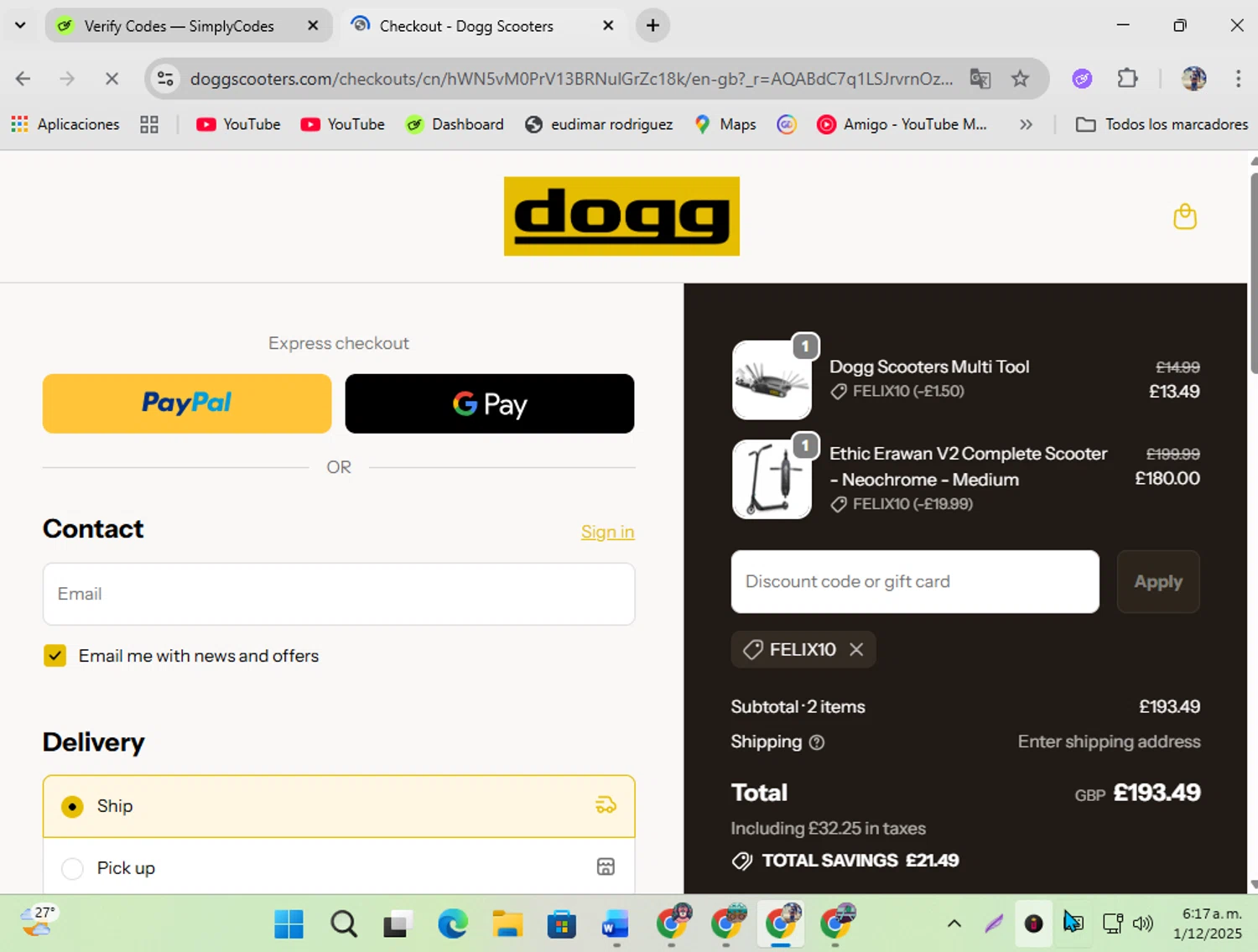Stop loading the page
The height and width of the screenshot is (952, 1258).
(111, 79)
